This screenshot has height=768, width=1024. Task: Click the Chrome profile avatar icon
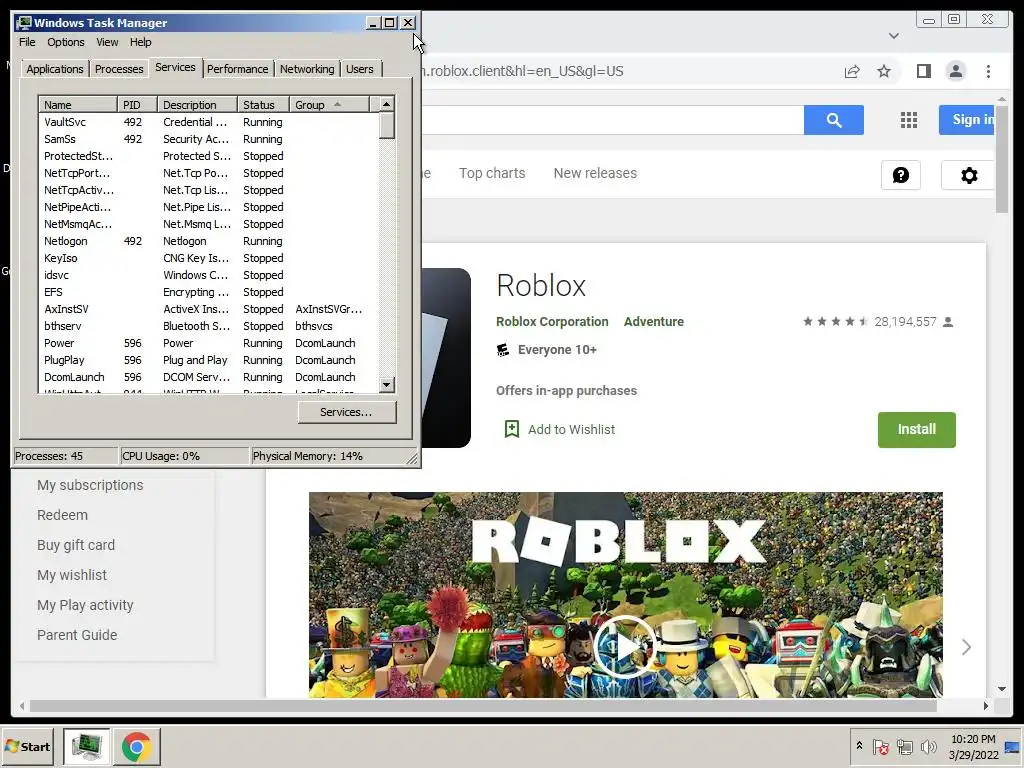point(955,71)
